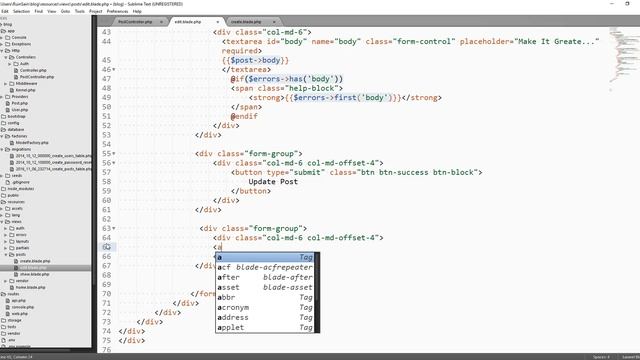The image size is (640, 360).
Task: Collapse the Http folder arrow
Action: pos(2,51)
